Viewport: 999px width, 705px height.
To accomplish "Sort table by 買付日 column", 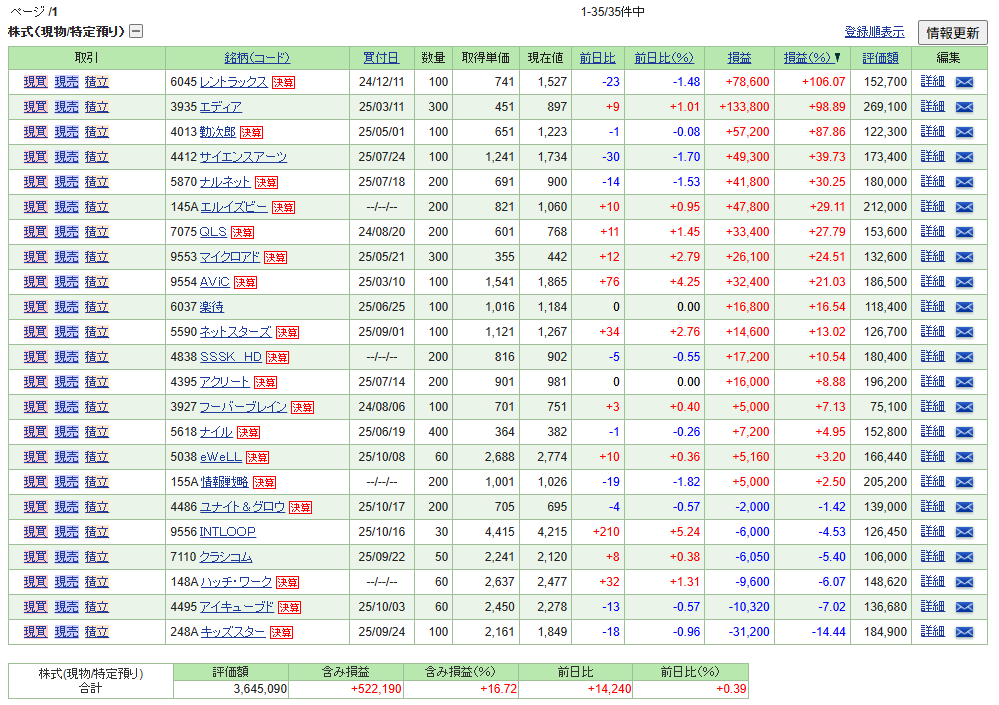I will pyautogui.click(x=380, y=58).
